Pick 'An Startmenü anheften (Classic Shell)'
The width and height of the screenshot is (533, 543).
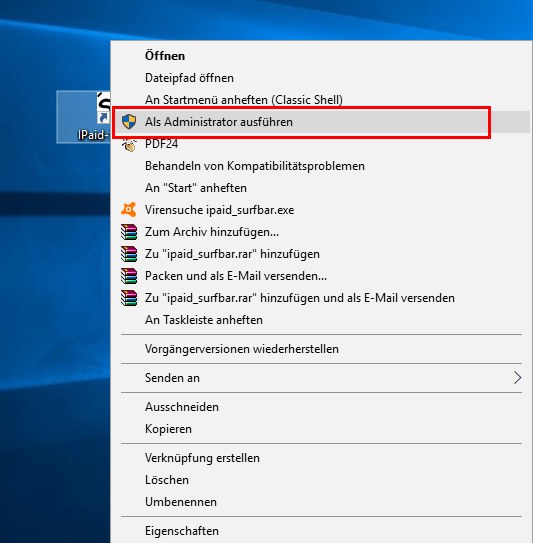coord(244,100)
